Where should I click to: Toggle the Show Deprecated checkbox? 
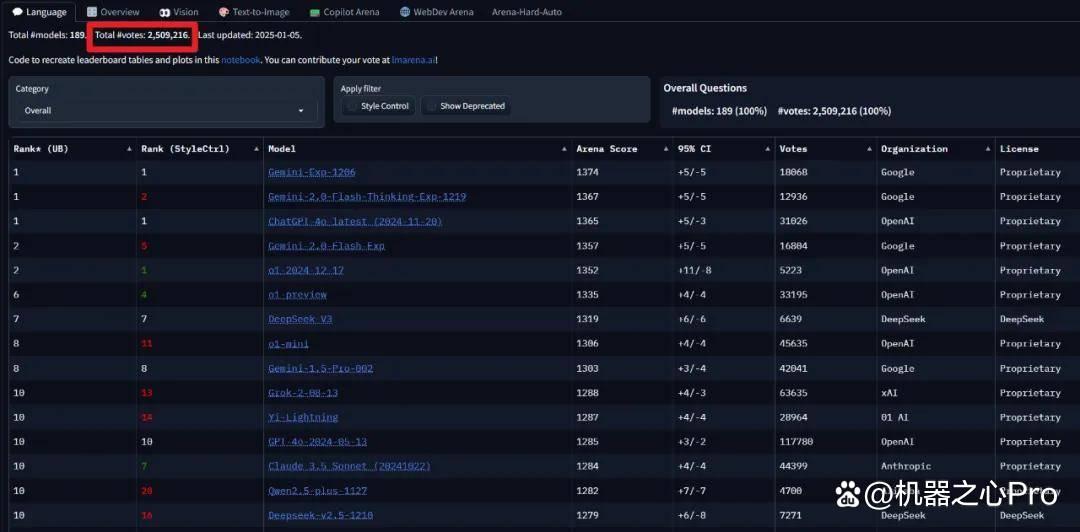(x=432, y=106)
